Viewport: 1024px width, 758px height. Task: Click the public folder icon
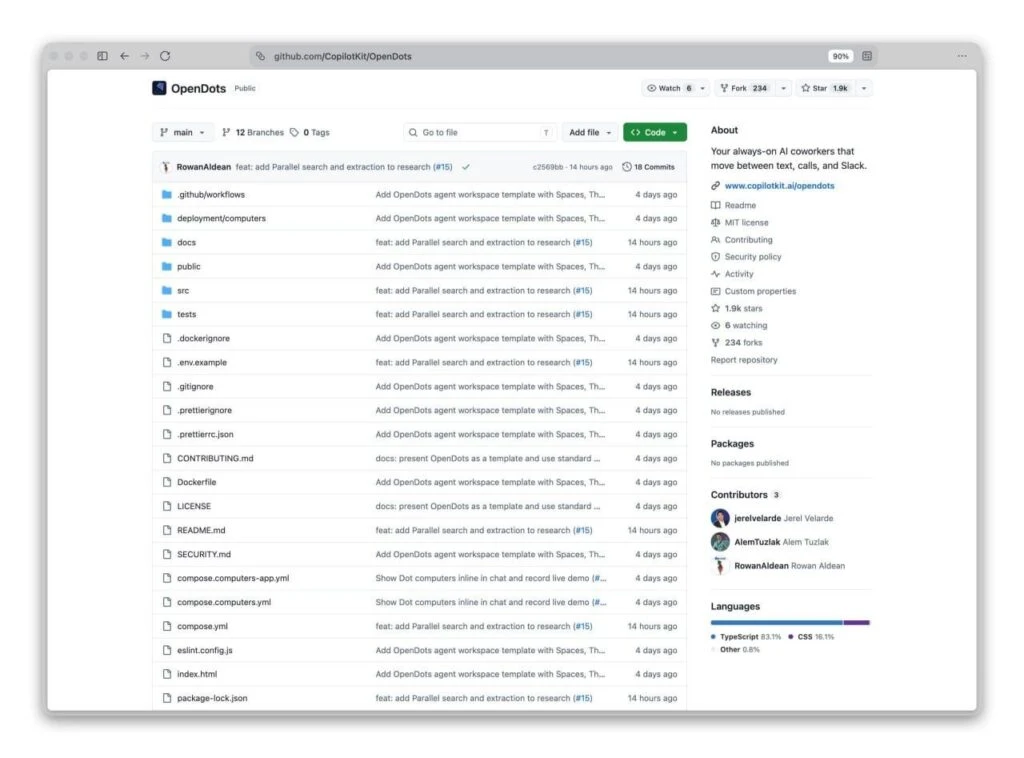pyautogui.click(x=167, y=266)
